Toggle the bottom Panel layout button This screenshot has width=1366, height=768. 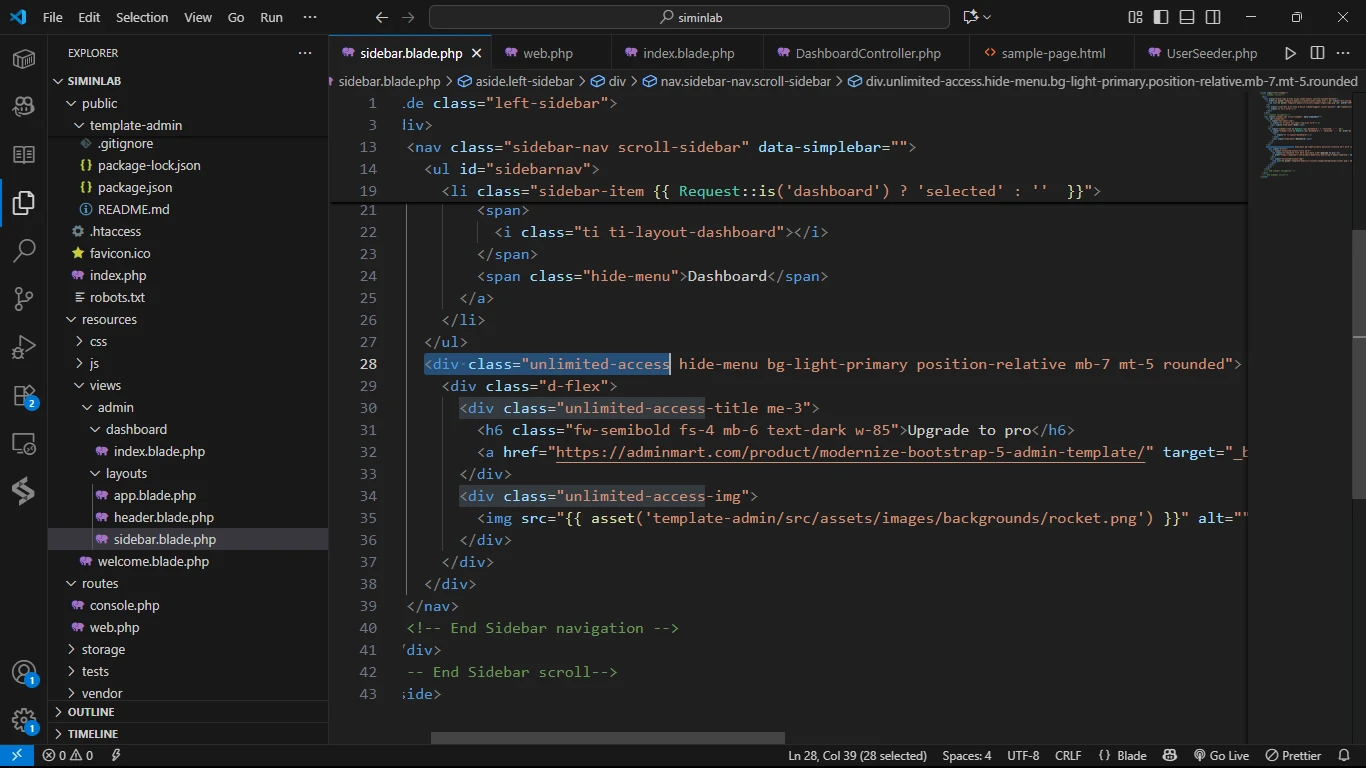tap(1187, 17)
